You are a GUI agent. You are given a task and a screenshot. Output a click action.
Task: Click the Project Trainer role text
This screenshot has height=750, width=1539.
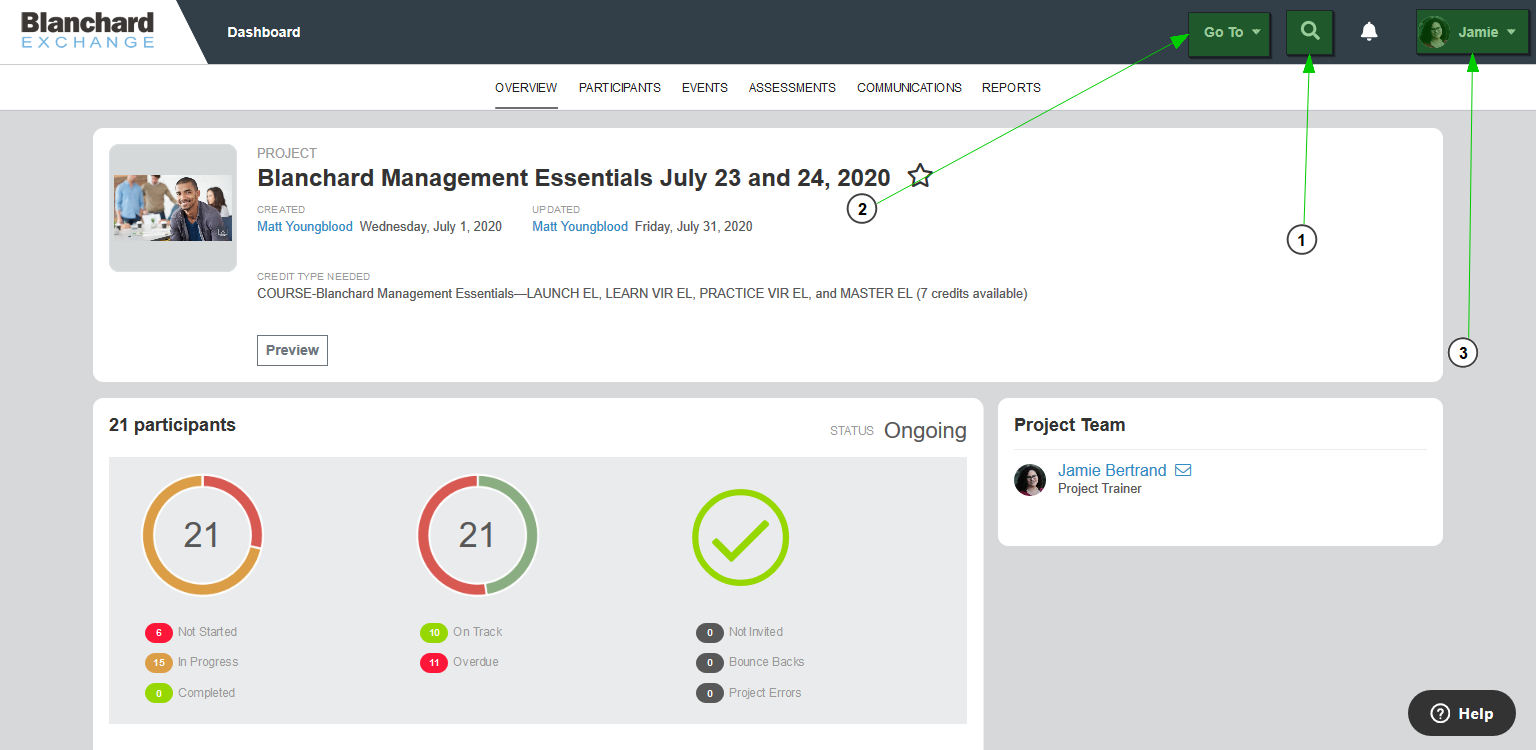point(1100,489)
